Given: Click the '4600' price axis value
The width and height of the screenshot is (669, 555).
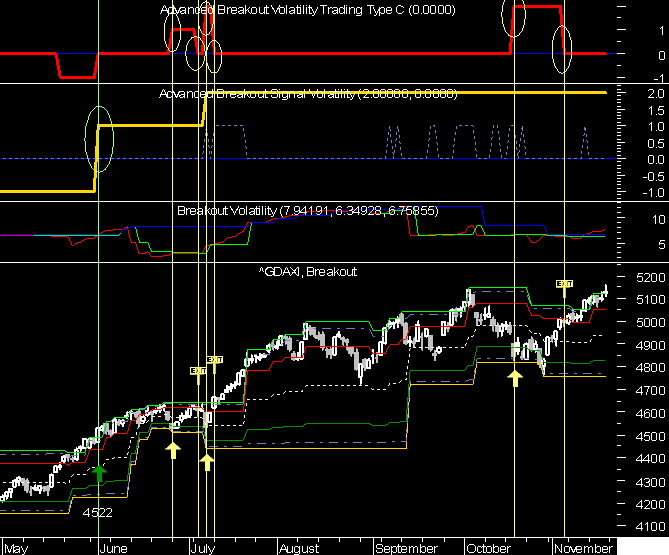Looking at the screenshot, I should pos(651,413).
